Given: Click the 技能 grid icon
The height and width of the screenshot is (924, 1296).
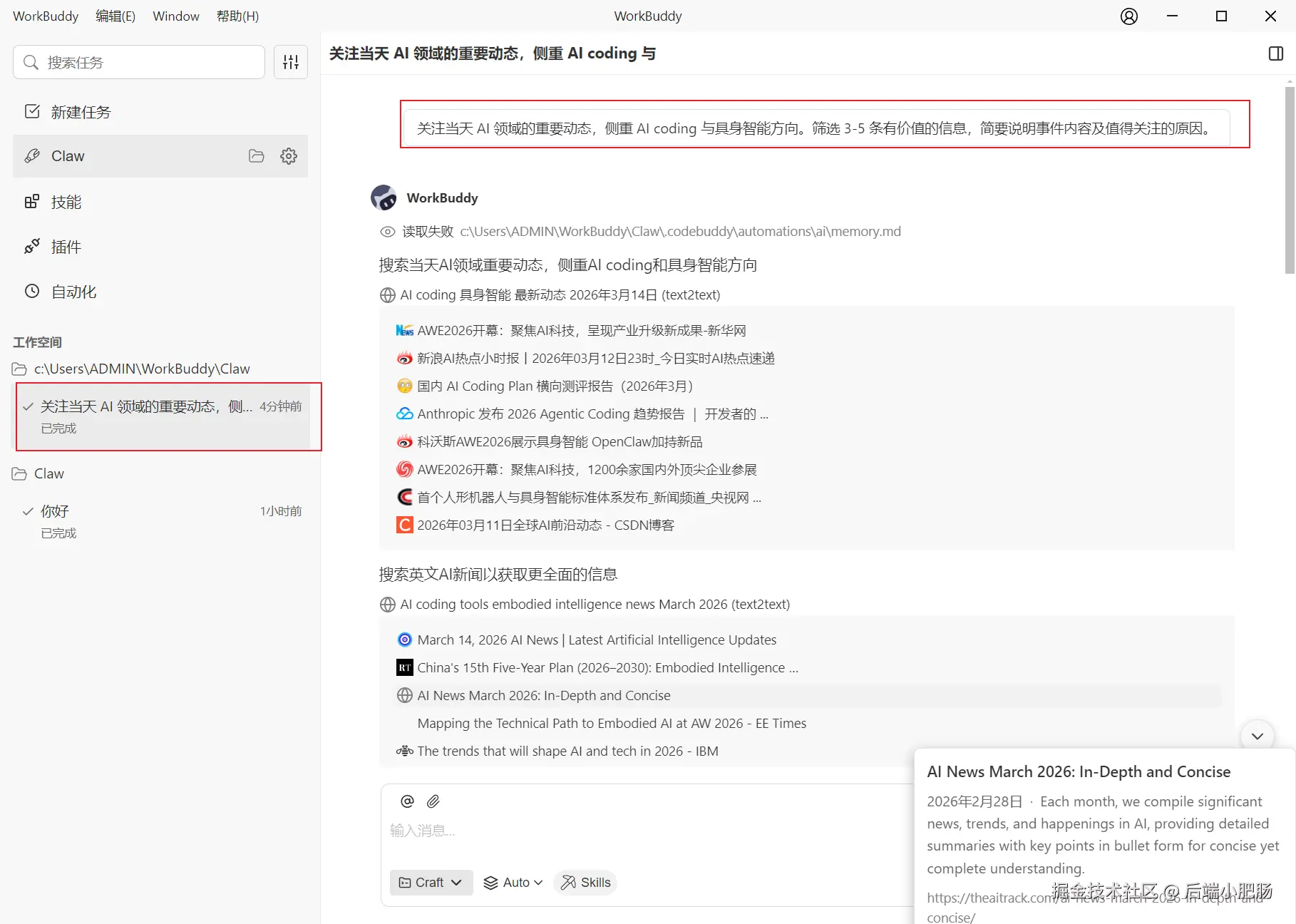Looking at the screenshot, I should (32, 202).
